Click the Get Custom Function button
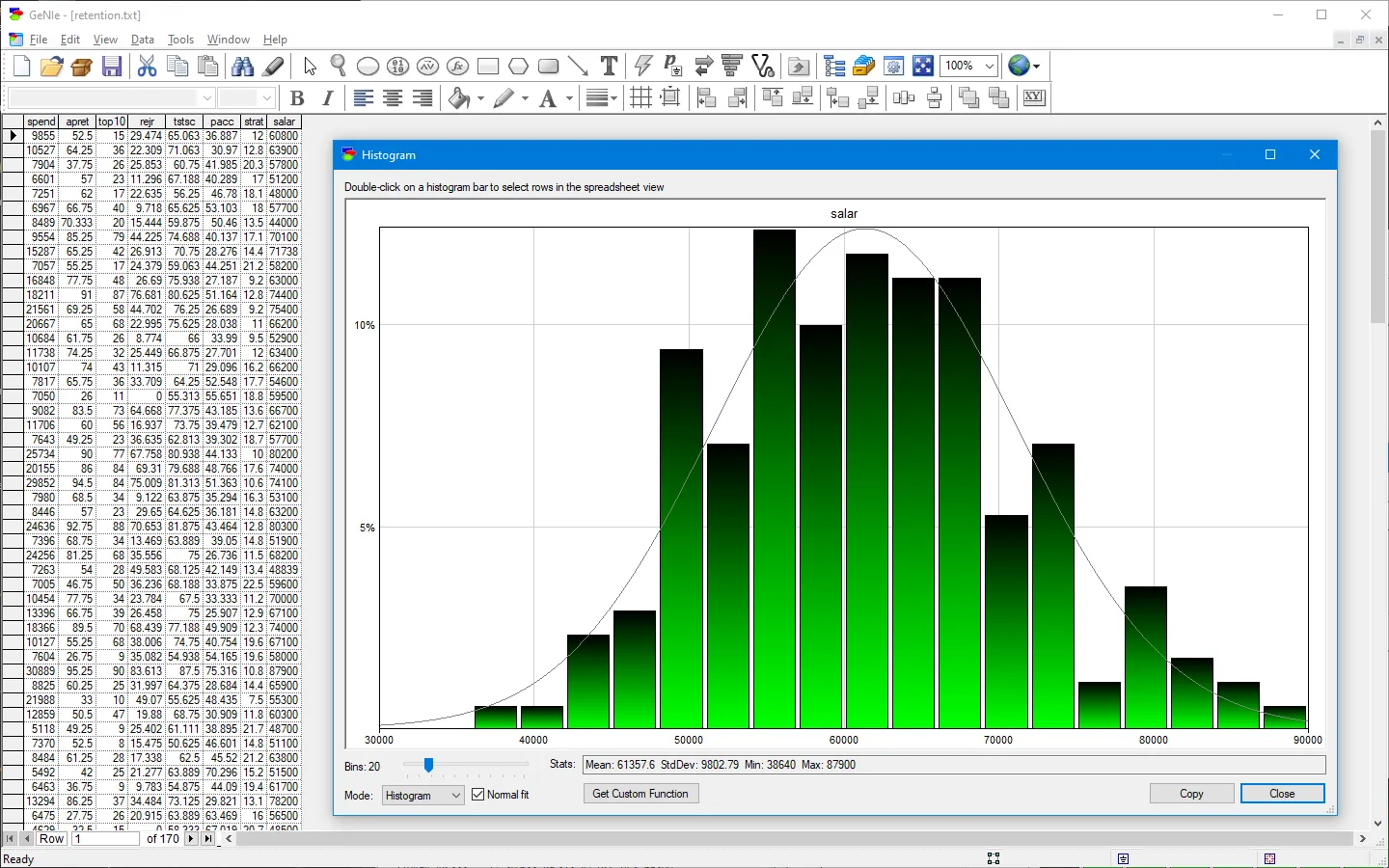Image resolution: width=1389 pixels, height=868 pixels. (640, 794)
